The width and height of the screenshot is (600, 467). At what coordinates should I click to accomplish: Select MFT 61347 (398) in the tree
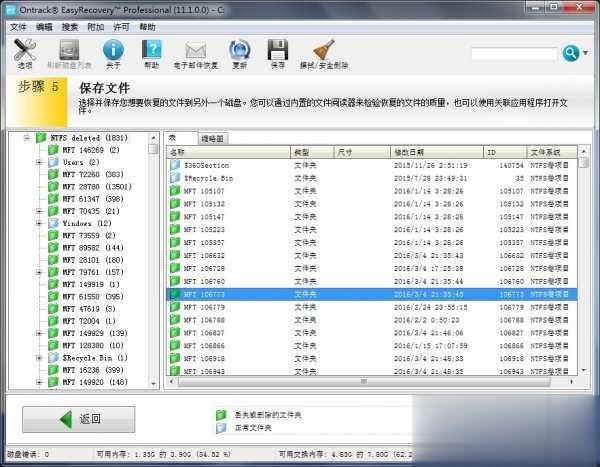point(93,199)
